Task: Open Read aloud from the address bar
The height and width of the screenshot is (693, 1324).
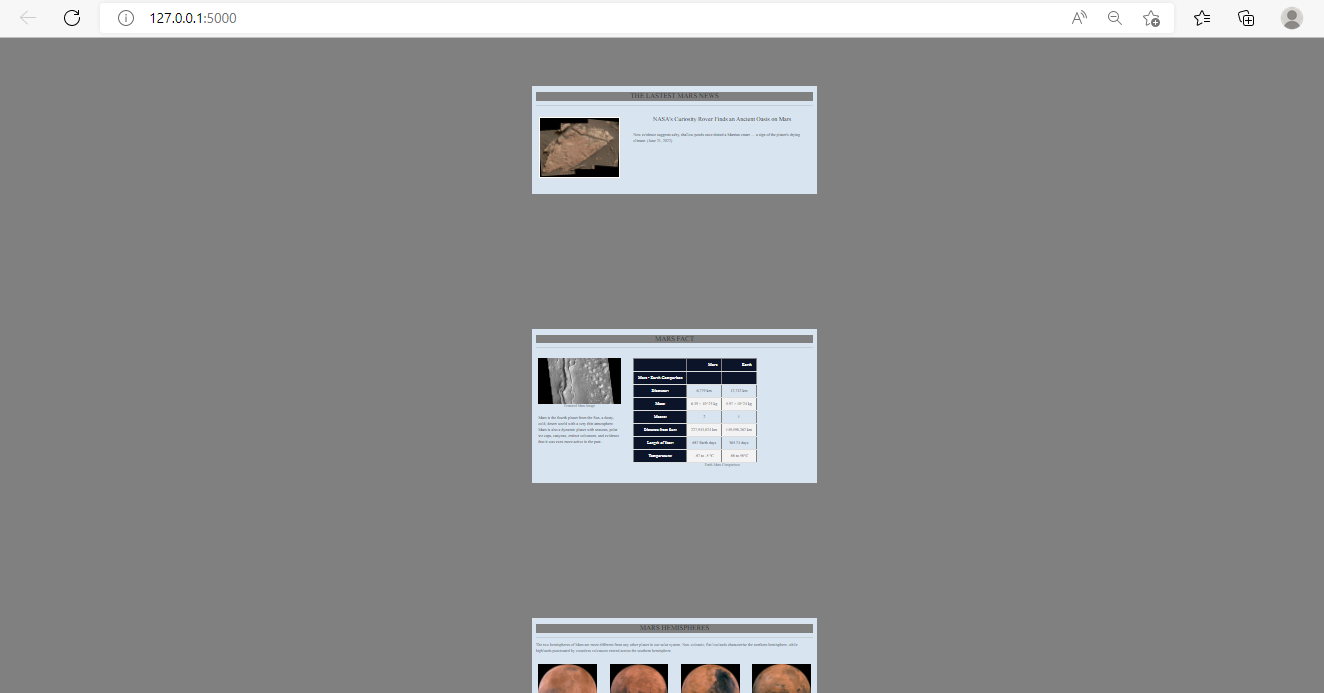Action: click(1079, 18)
